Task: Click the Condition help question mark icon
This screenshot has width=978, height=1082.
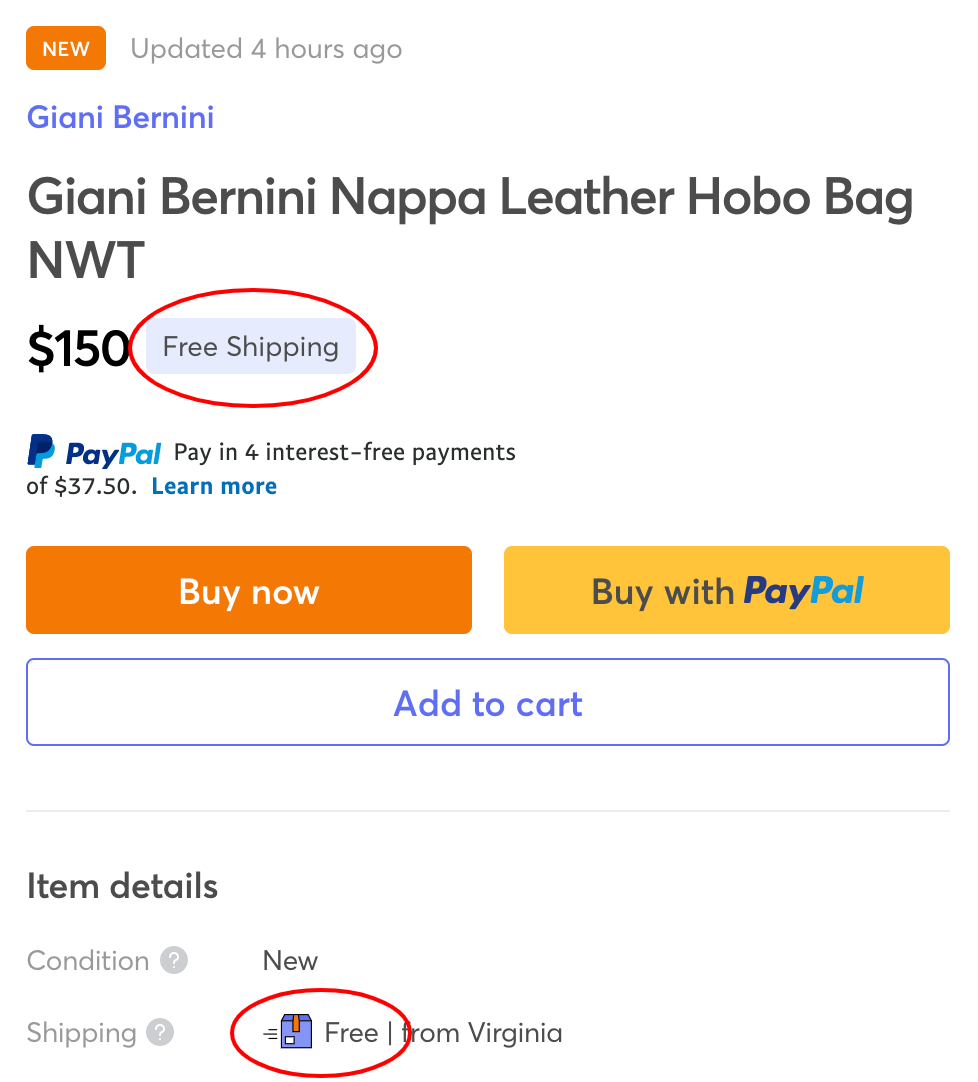Action: [x=174, y=961]
